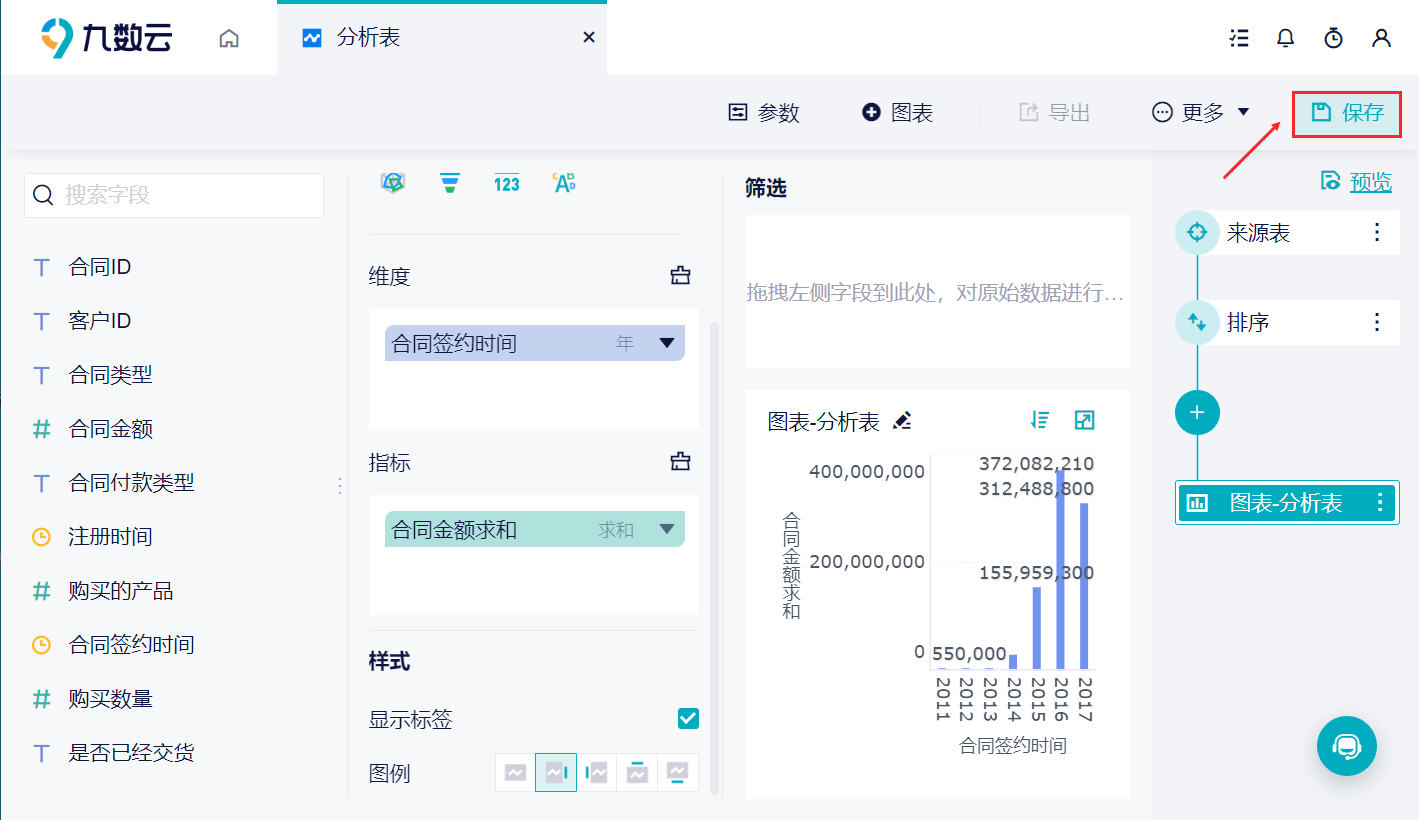The image size is (1419, 820).
Task: Open the filter funnel icon above 维度
Action: [x=450, y=182]
